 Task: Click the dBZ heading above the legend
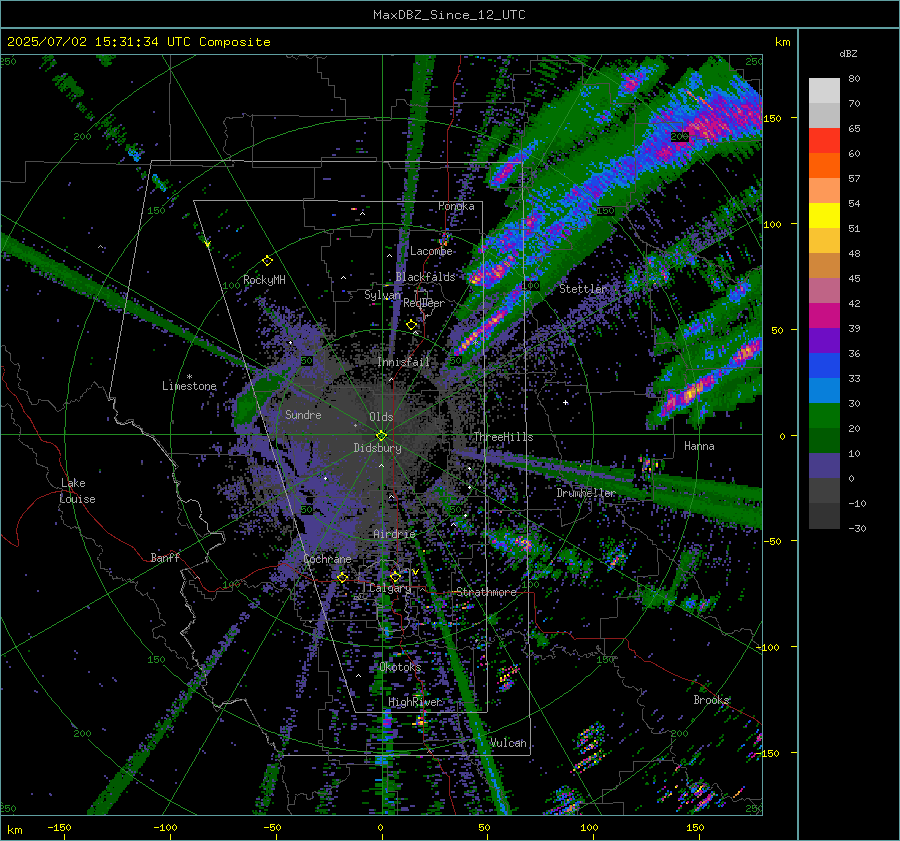click(848, 53)
